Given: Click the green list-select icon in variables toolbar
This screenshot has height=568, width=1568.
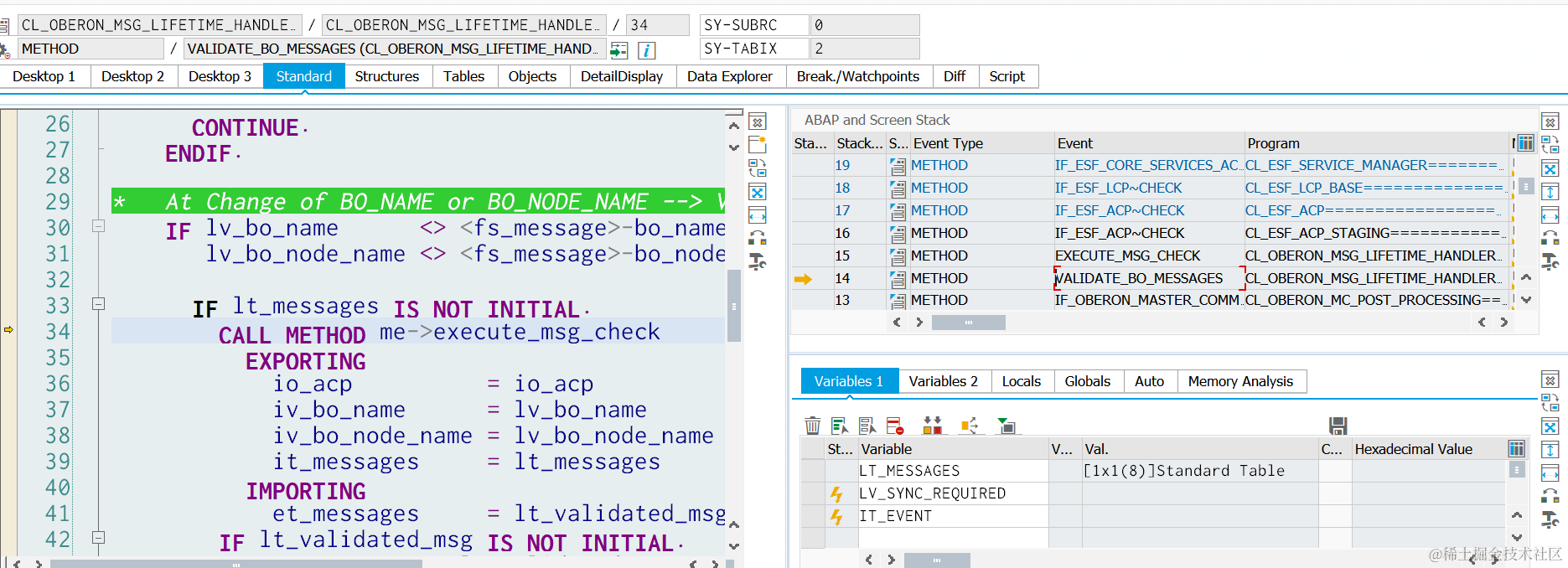Looking at the screenshot, I should tap(840, 426).
